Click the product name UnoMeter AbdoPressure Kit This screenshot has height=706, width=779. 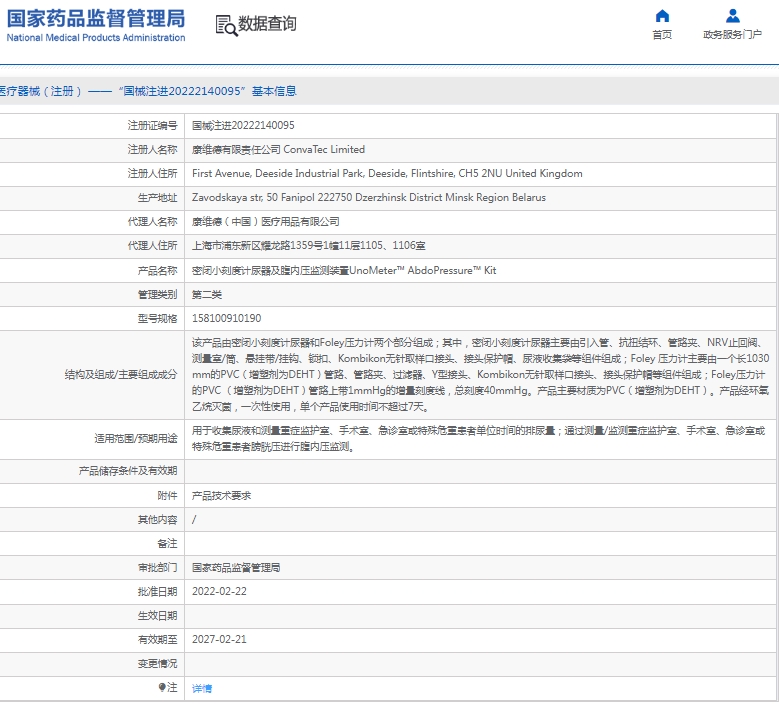tap(344, 270)
